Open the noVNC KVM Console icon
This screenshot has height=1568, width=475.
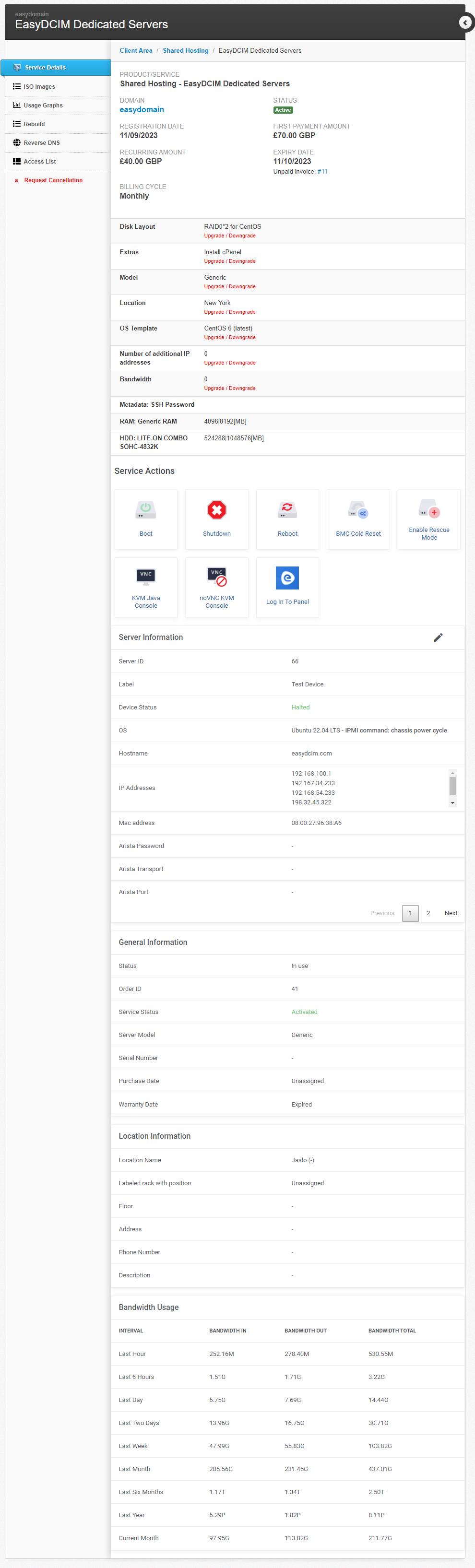(217, 577)
